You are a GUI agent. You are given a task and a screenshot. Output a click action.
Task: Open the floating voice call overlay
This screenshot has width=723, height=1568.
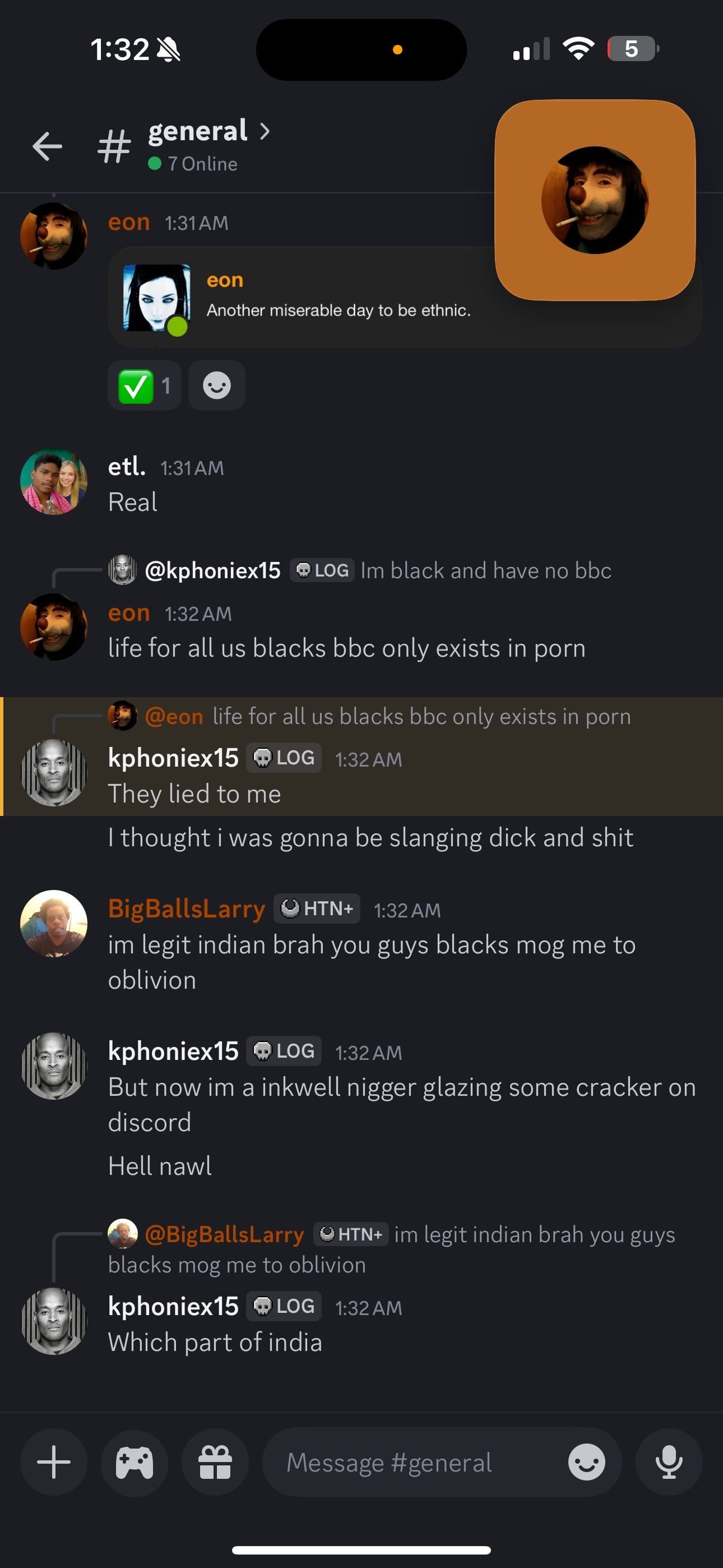pos(595,200)
